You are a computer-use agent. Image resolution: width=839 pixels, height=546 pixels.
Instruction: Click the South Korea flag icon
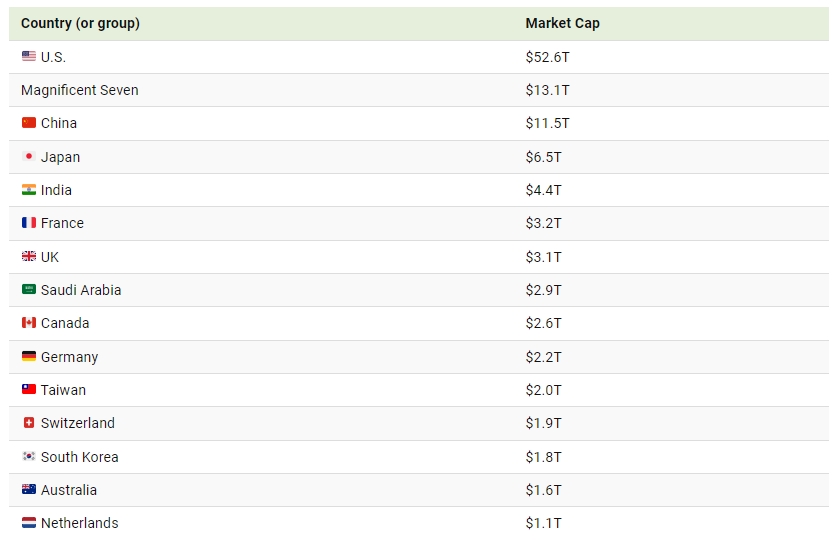pos(29,457)
